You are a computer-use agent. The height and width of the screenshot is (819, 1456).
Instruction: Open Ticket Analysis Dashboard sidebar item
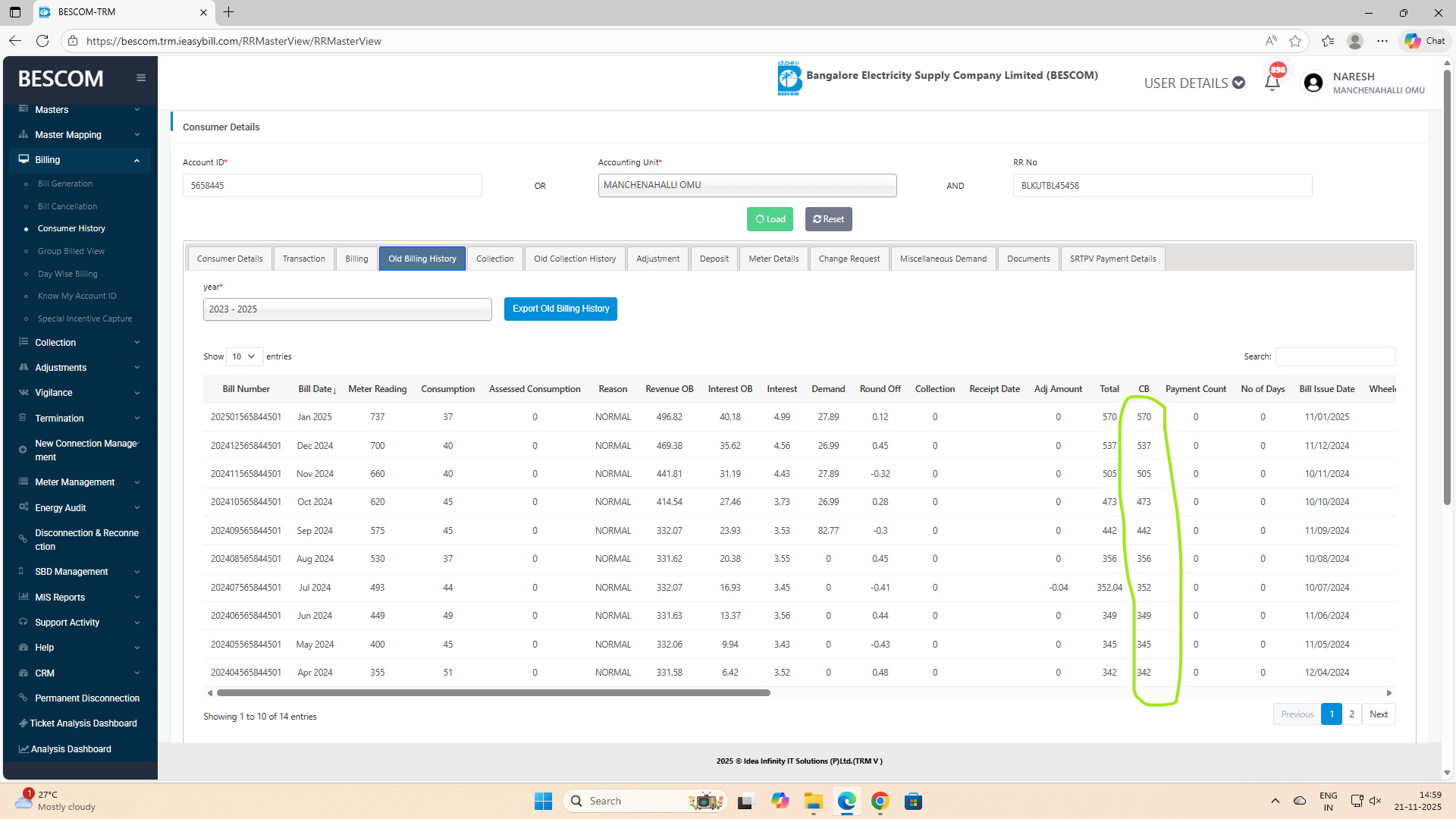click(x=83, y=723)
